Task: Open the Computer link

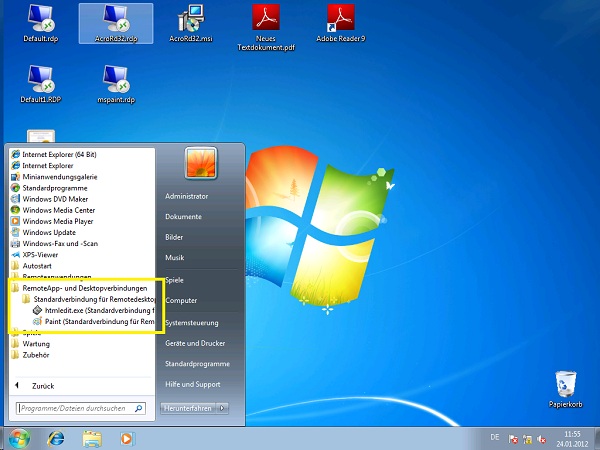Action: (181, 300)
